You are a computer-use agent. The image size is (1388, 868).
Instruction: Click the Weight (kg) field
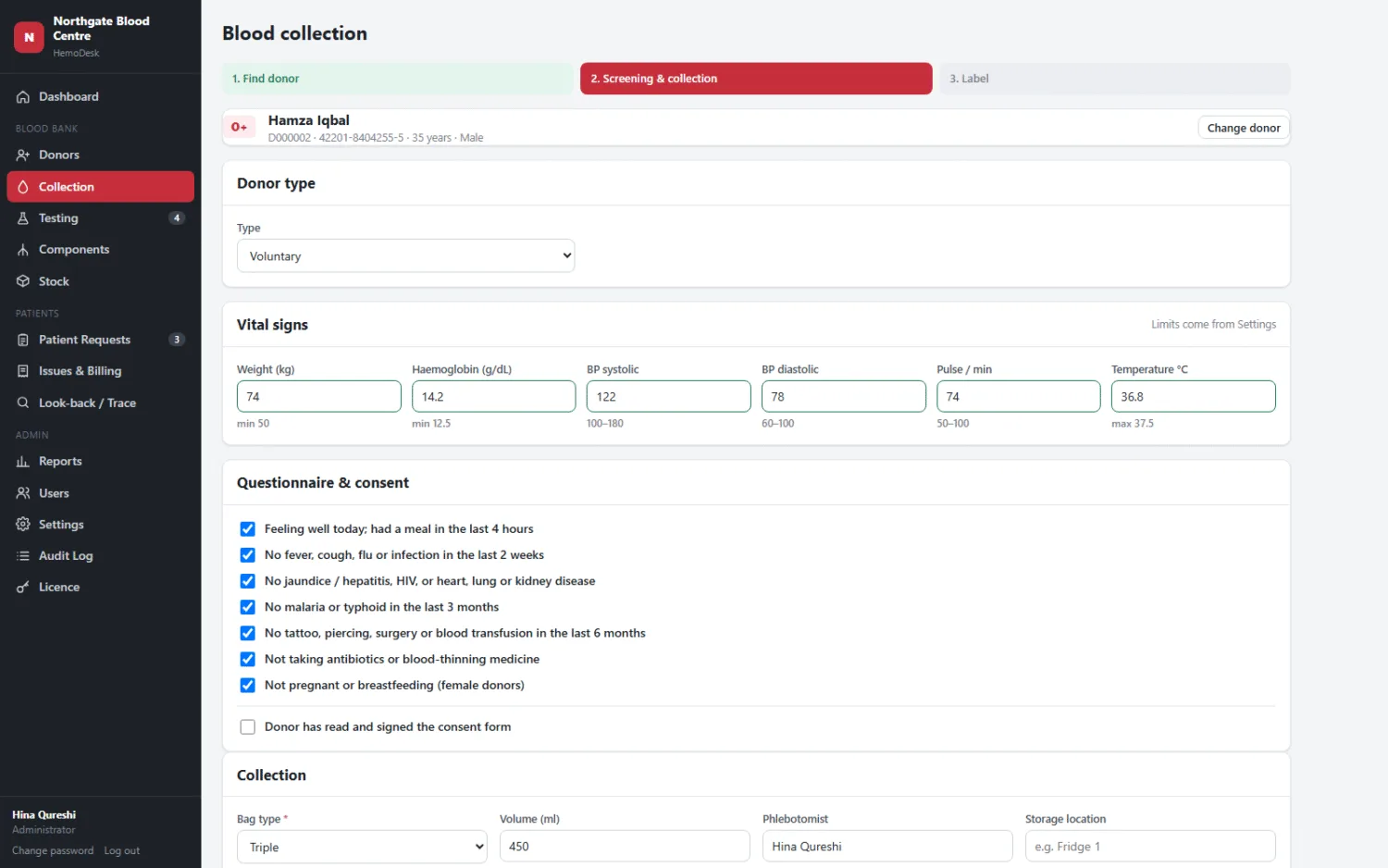click(x=318, y=397)
